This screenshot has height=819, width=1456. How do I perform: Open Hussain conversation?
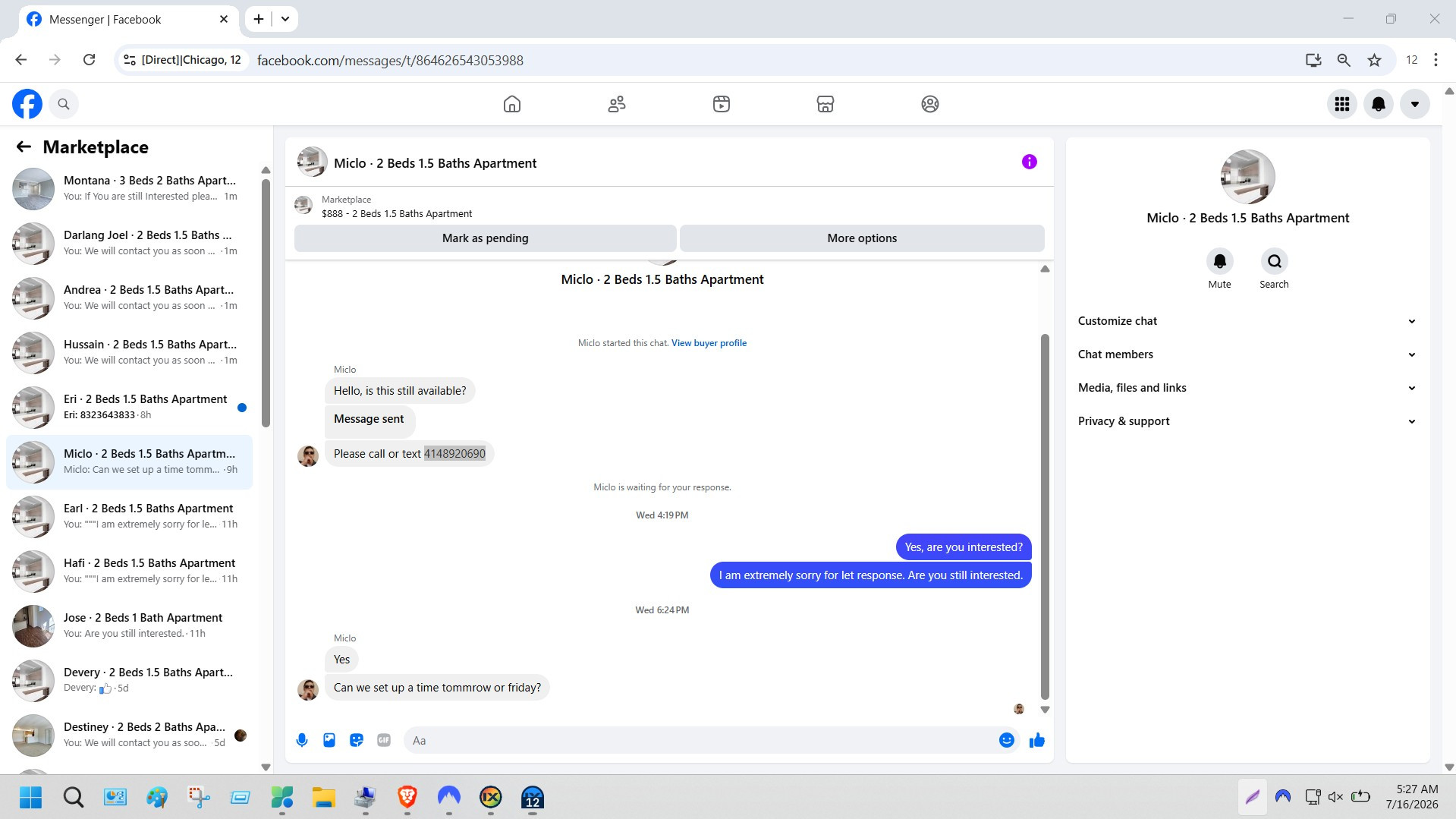coord(129,352)
